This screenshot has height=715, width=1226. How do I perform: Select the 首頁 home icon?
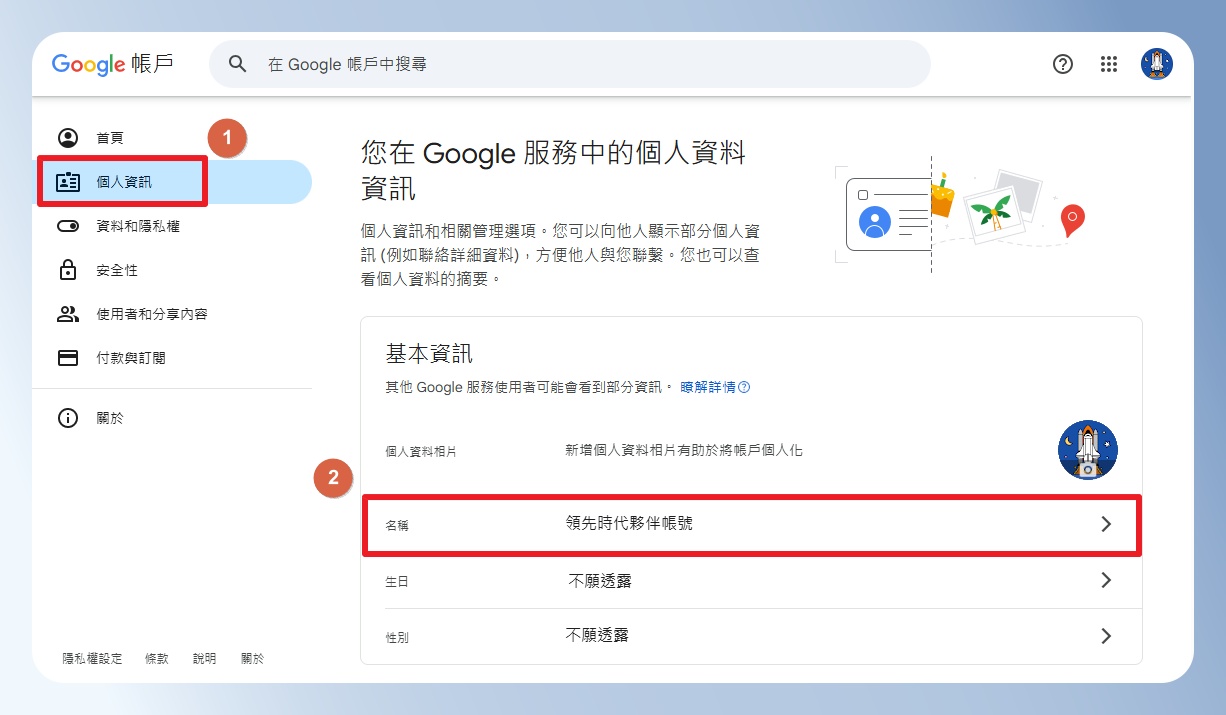point(68,138)
